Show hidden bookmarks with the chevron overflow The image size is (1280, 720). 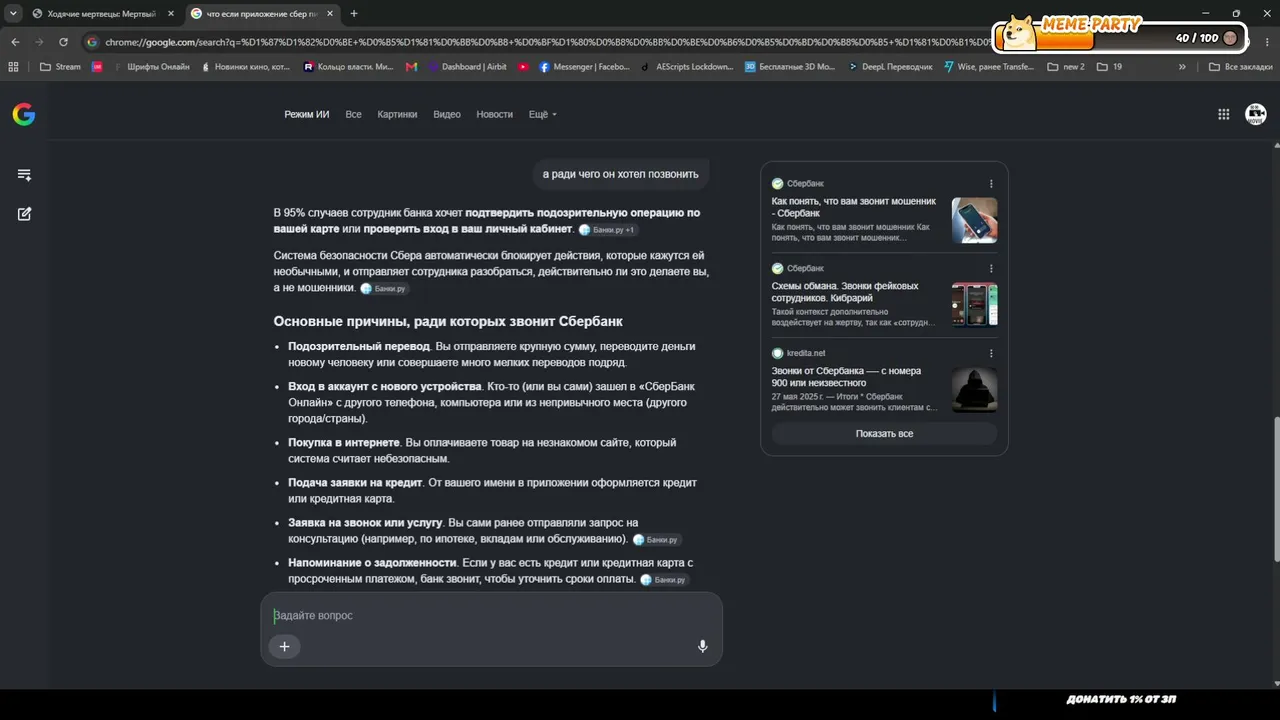pyautogui.click(x=1182, y=67)
